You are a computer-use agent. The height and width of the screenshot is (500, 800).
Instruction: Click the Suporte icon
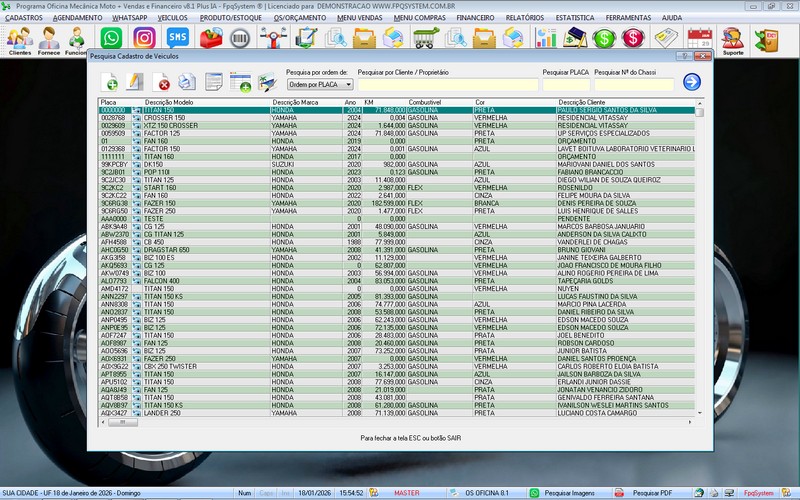click(x=733, y=40)
